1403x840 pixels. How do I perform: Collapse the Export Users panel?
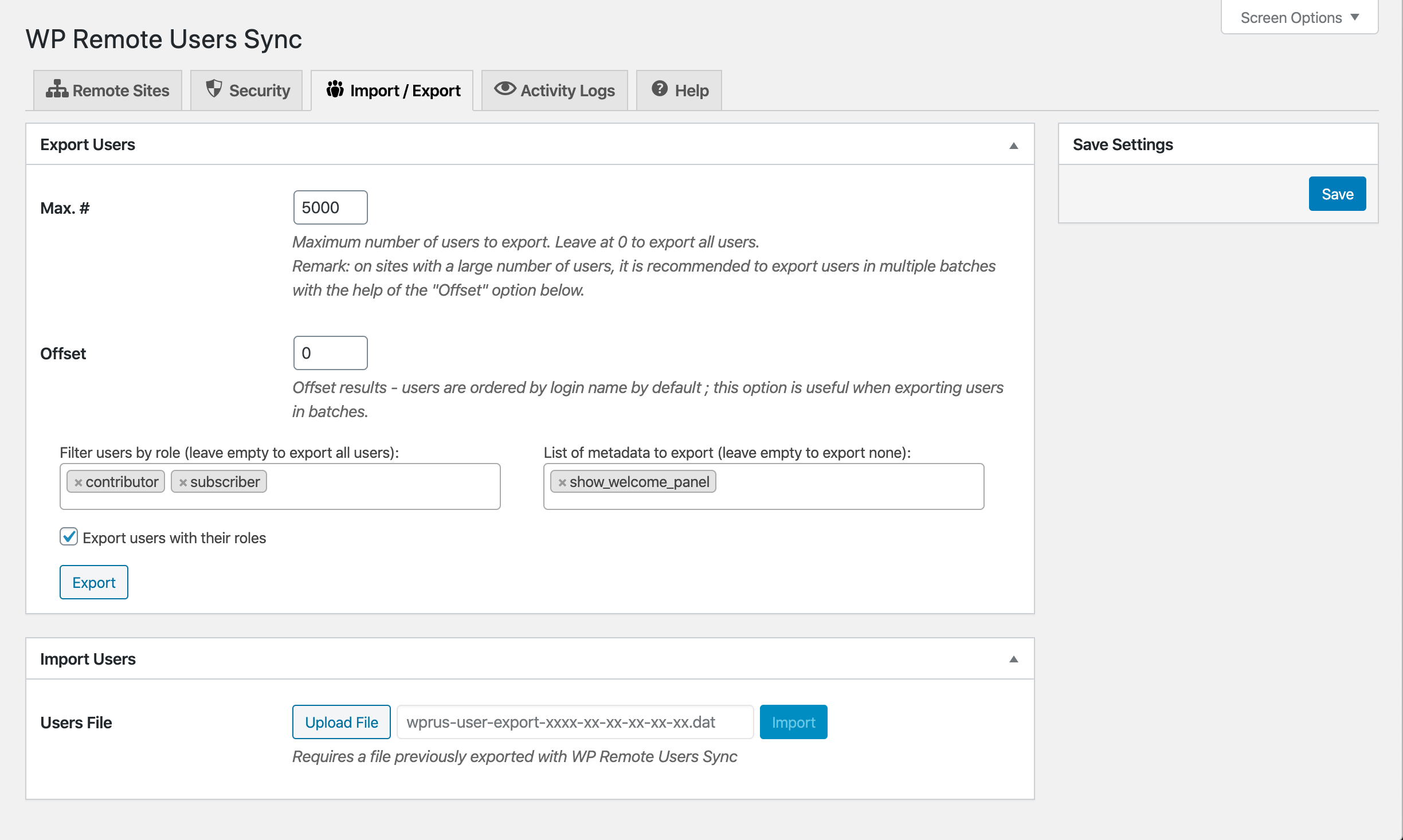click(1014, 146)
